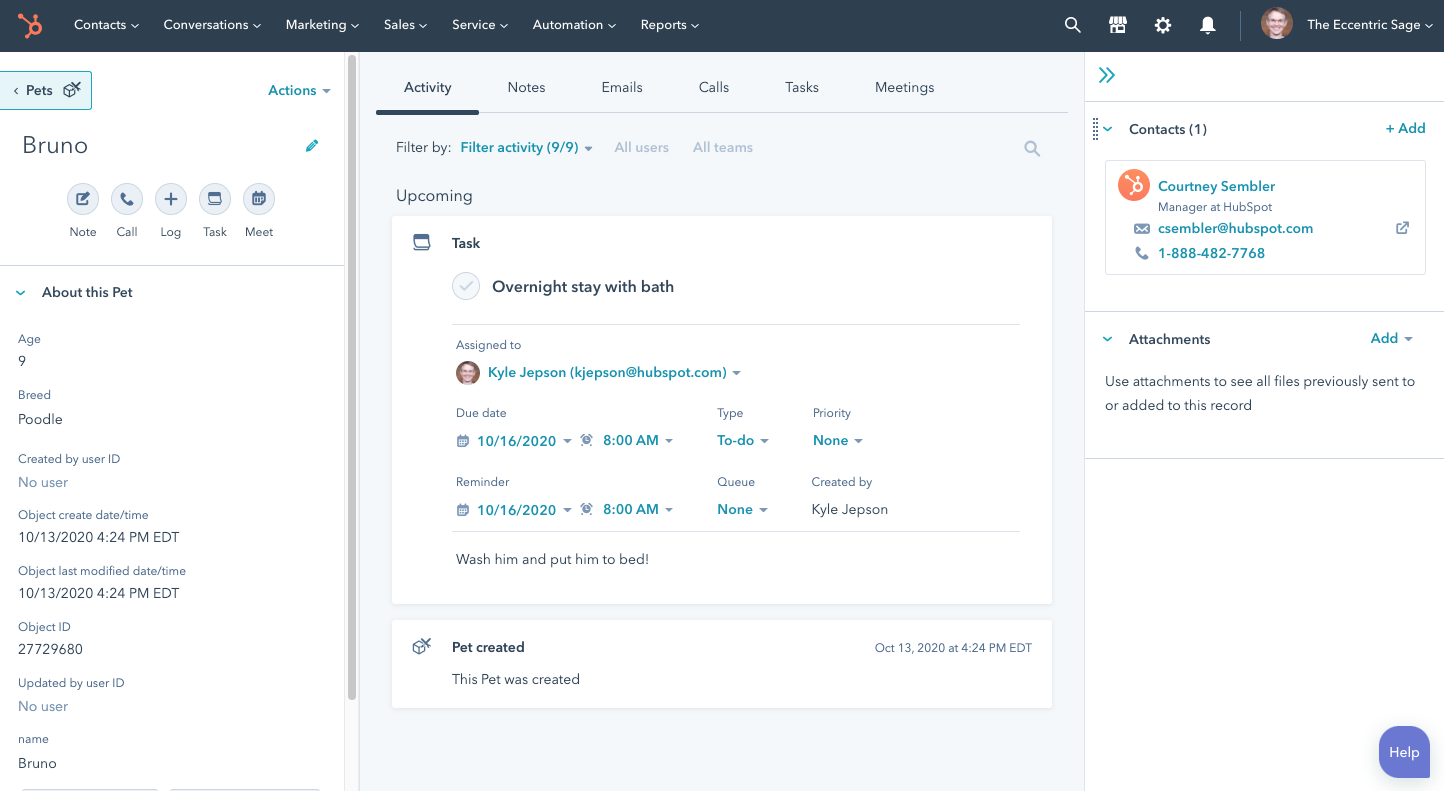Viewport: 1444px width, 791px height.
Task: Create a task using the Task icon
Action: [x=214, y=199]
